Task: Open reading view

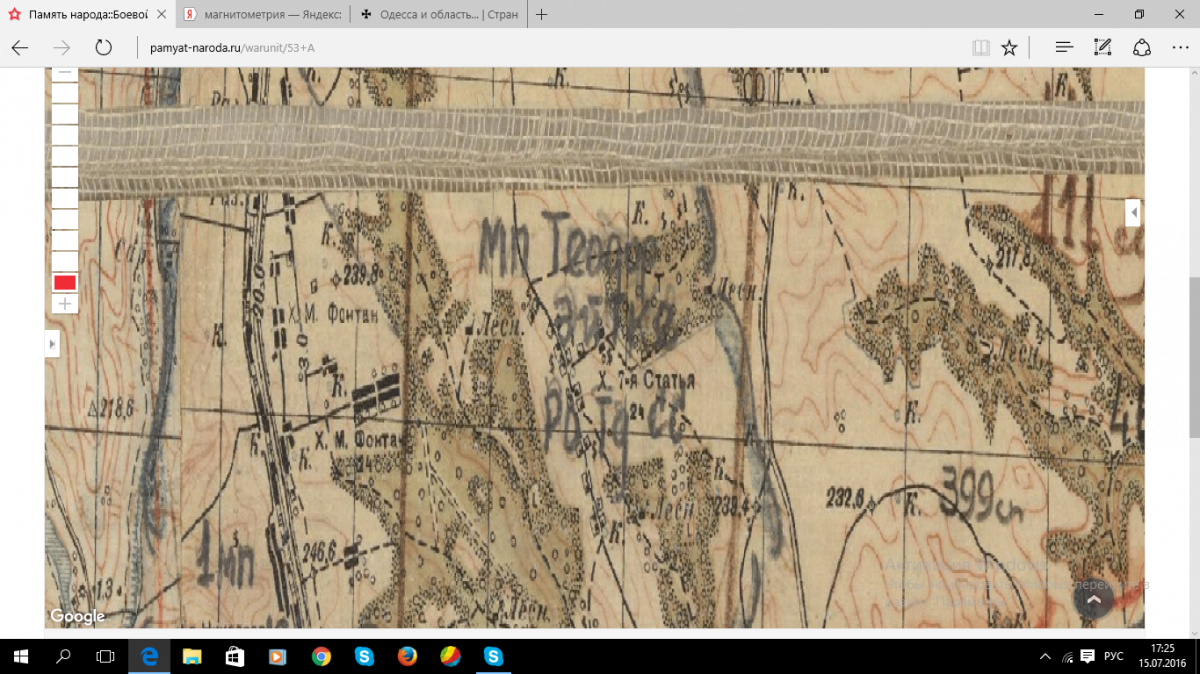Action: coord(980,47)
